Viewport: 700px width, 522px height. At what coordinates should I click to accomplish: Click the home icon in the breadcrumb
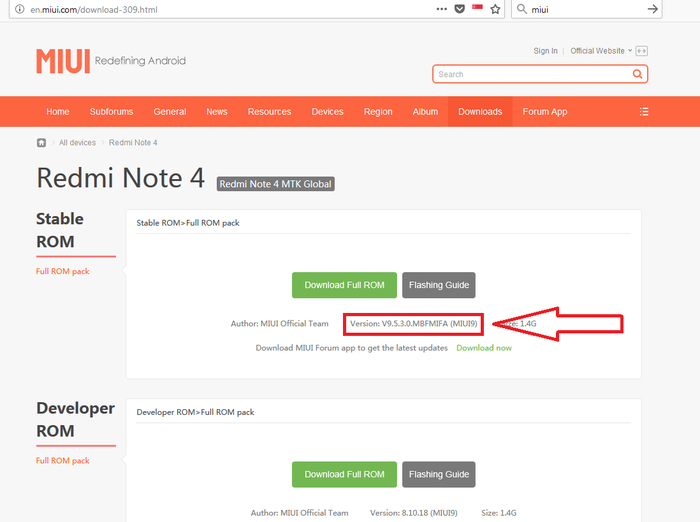[x=42, y=143]
